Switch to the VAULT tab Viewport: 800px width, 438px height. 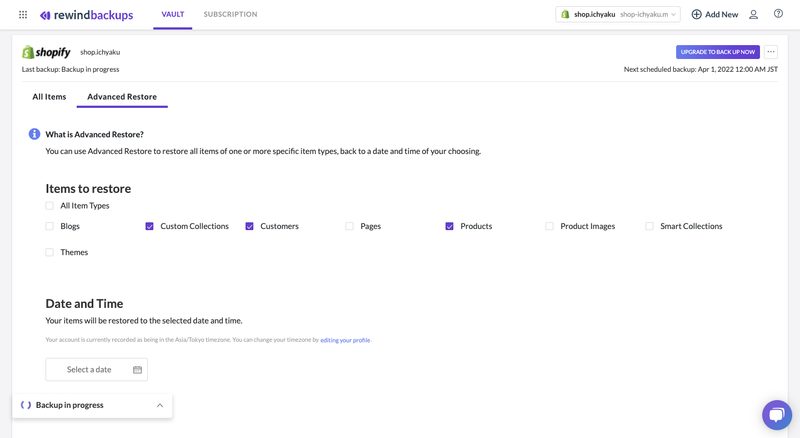pyautogui.click(x=172, y=14)
